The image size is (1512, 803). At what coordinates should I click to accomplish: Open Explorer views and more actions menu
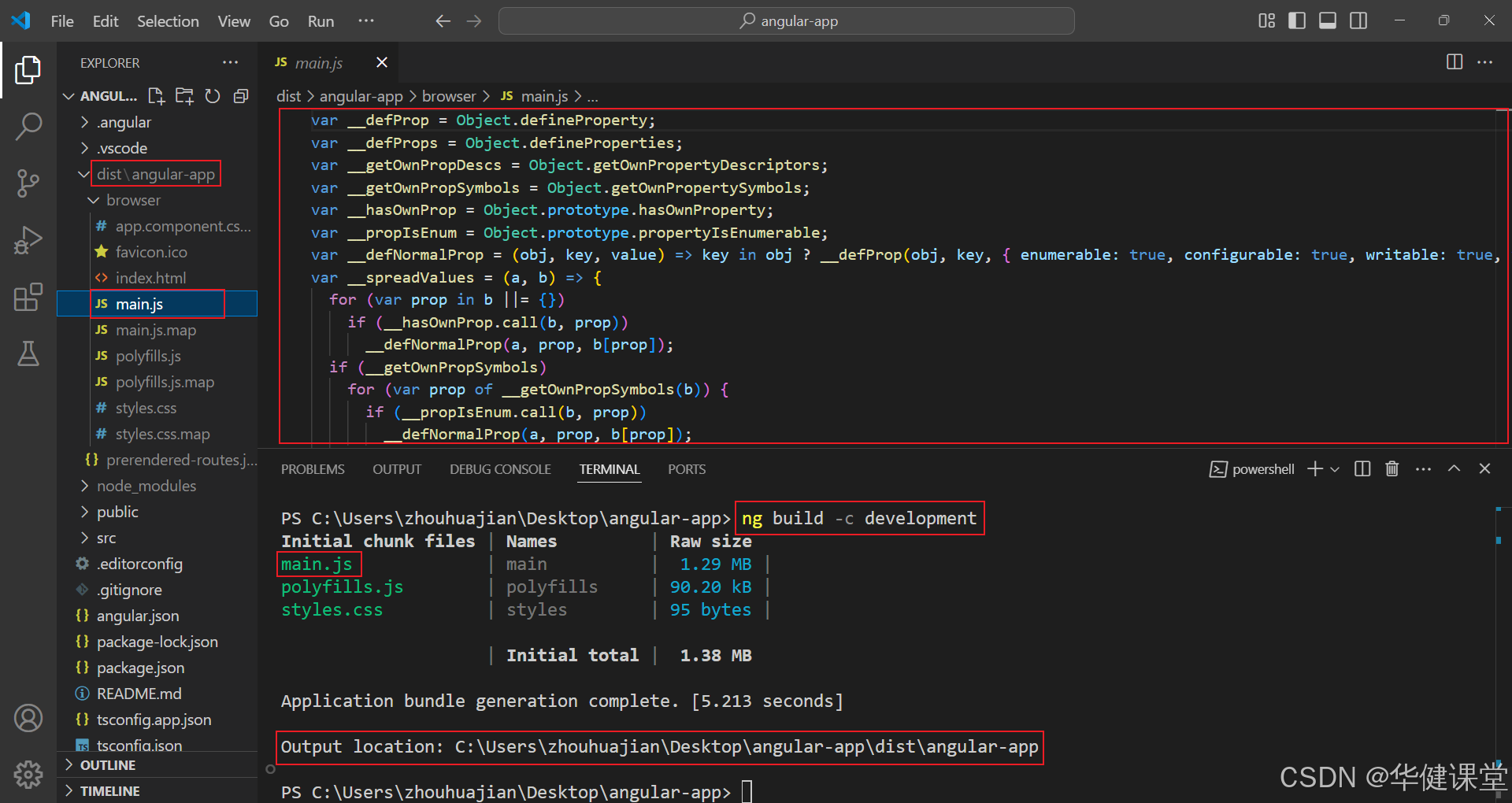230,62
